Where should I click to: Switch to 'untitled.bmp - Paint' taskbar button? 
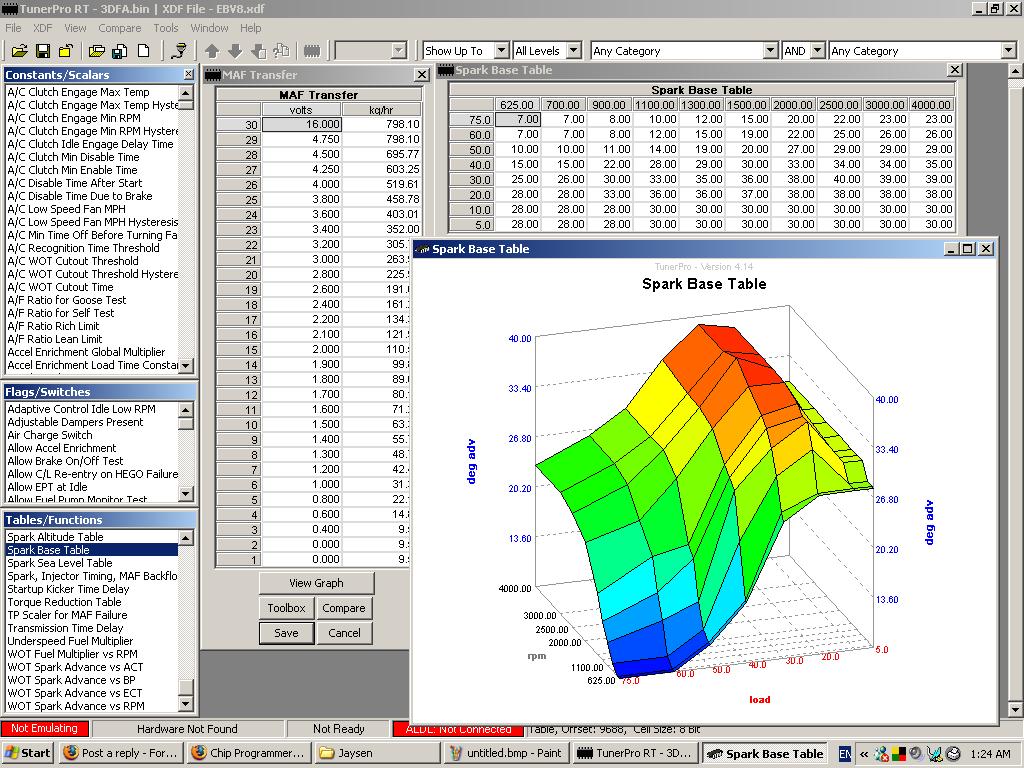[505, 753]
